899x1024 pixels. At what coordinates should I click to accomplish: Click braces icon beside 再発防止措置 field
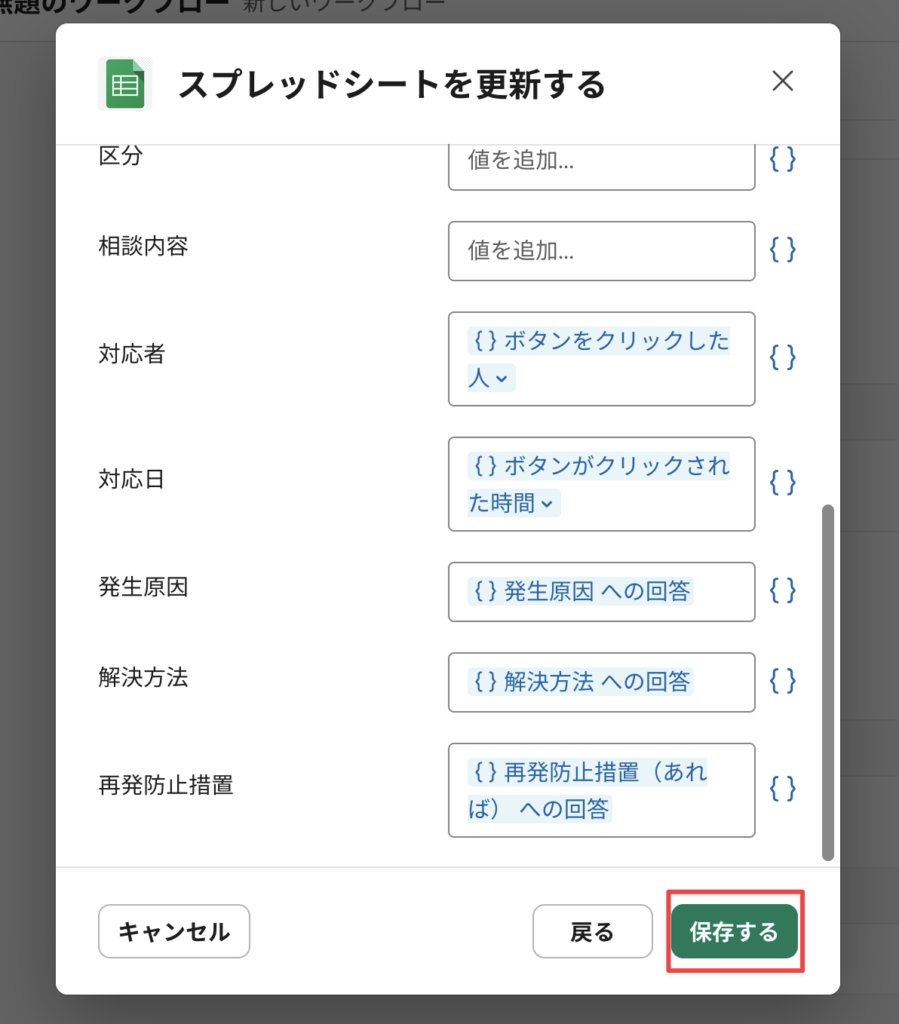point(782,789)
